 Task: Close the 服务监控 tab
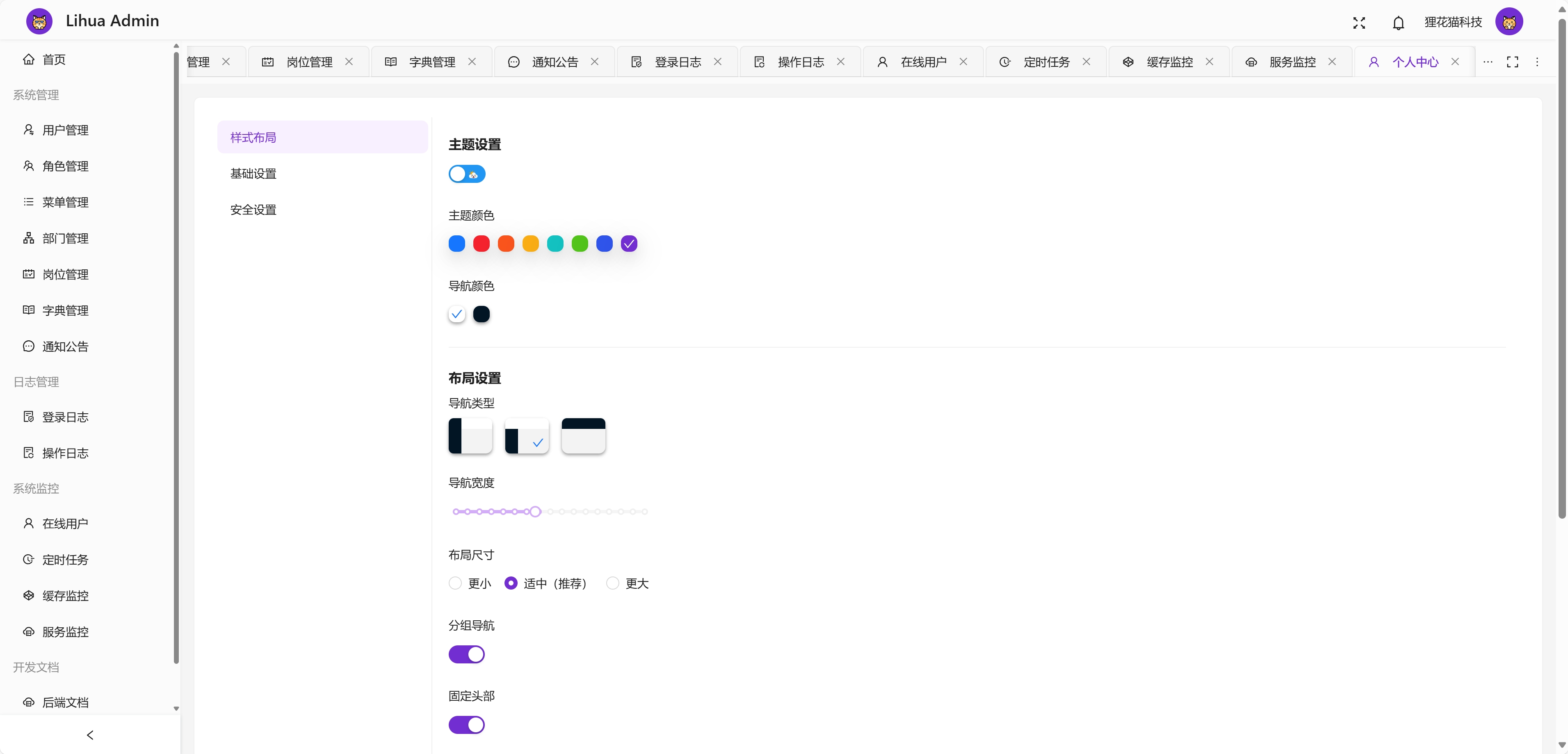[1332, 62]
